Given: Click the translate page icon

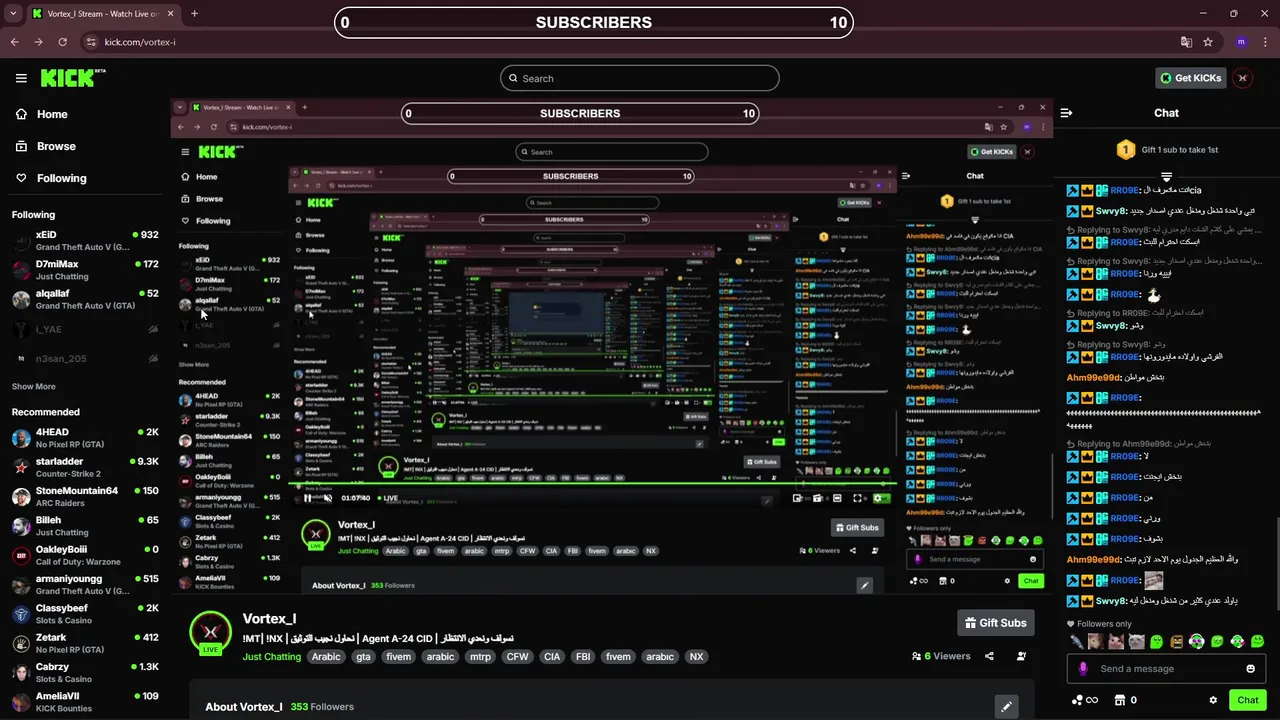Looking at the screenshot, I should point(1186,42).
